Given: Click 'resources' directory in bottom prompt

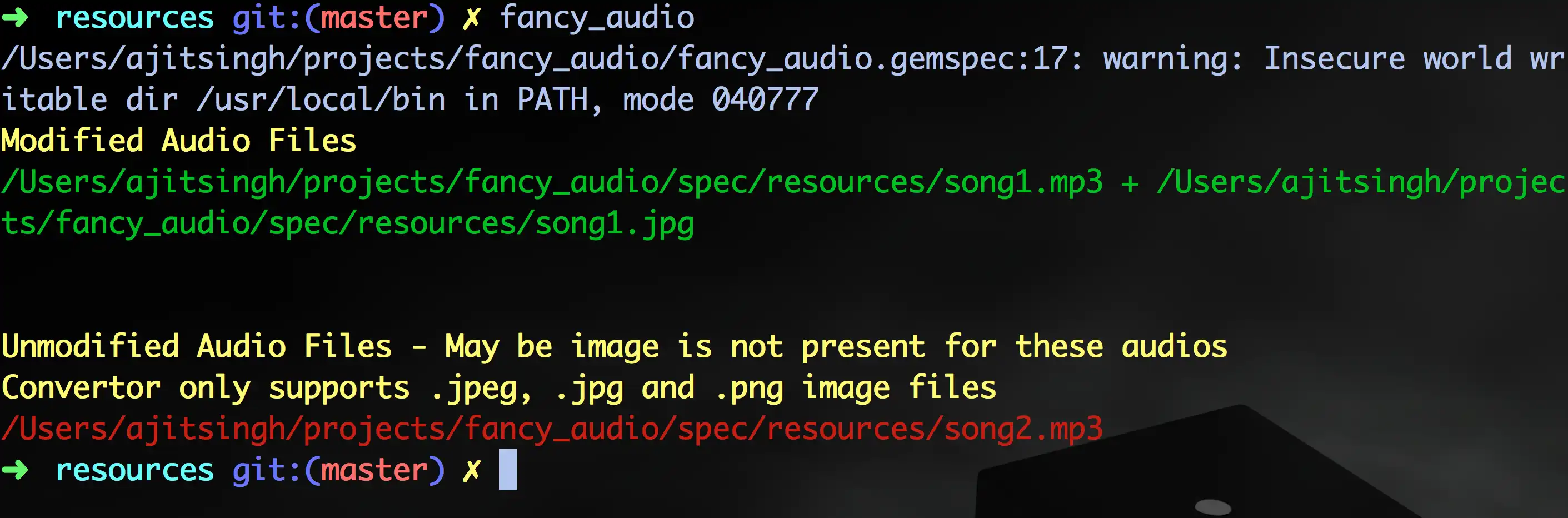Looking at the screenshot, I should 134,470.
